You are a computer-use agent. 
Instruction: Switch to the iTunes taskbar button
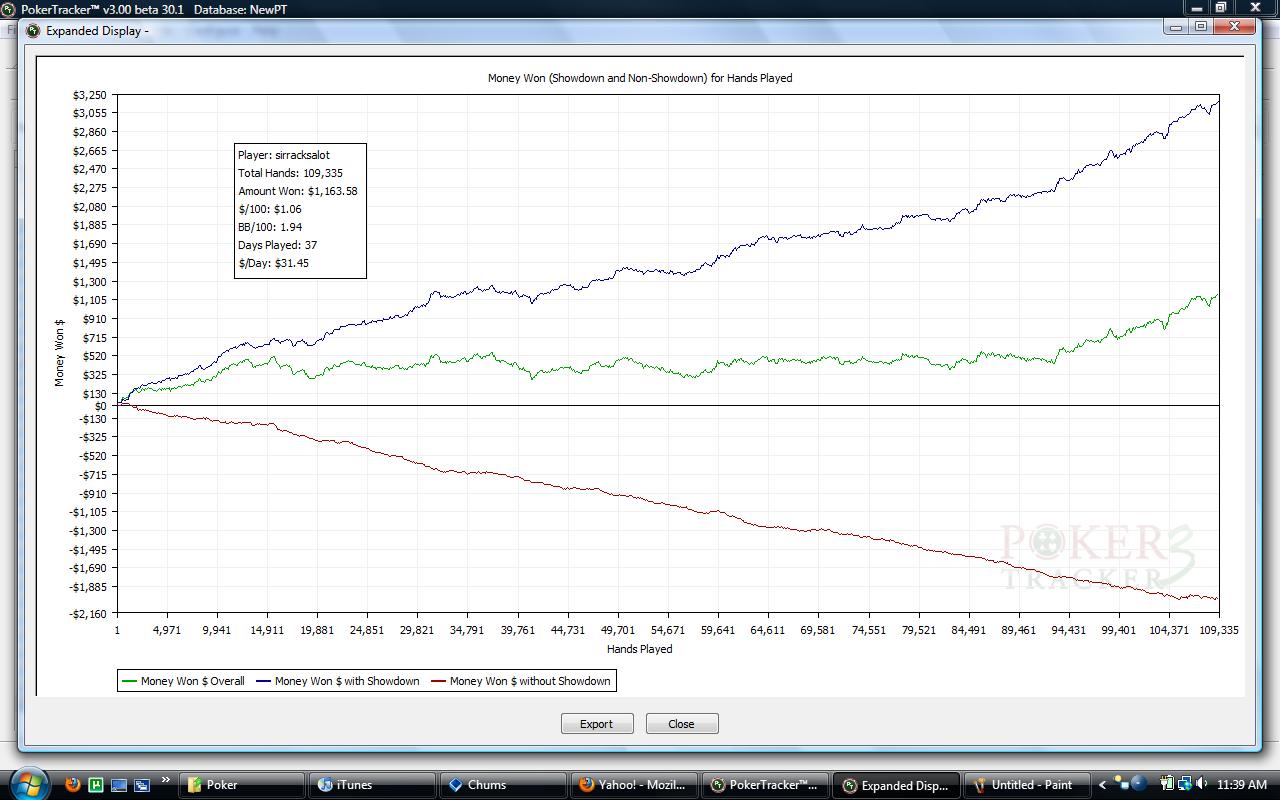pyautogui.click(x=372, y=785)
